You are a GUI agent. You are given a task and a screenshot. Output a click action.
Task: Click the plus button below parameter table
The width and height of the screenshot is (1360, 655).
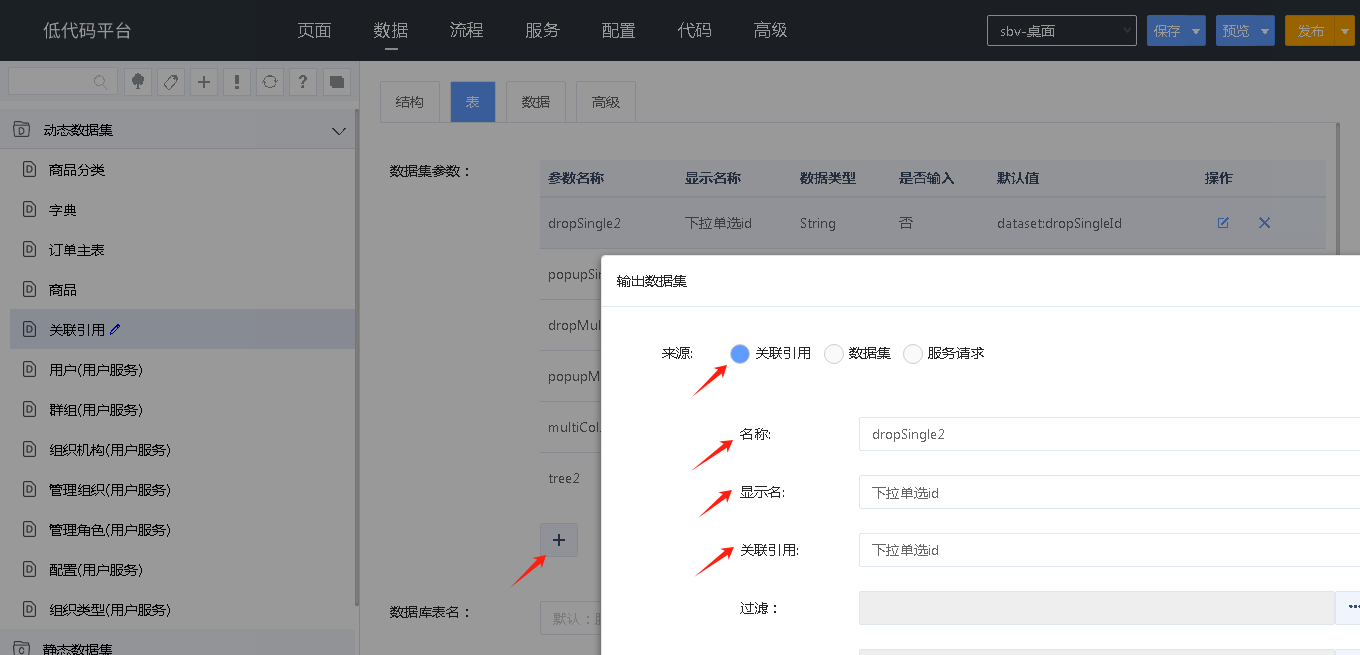point(558,540)
